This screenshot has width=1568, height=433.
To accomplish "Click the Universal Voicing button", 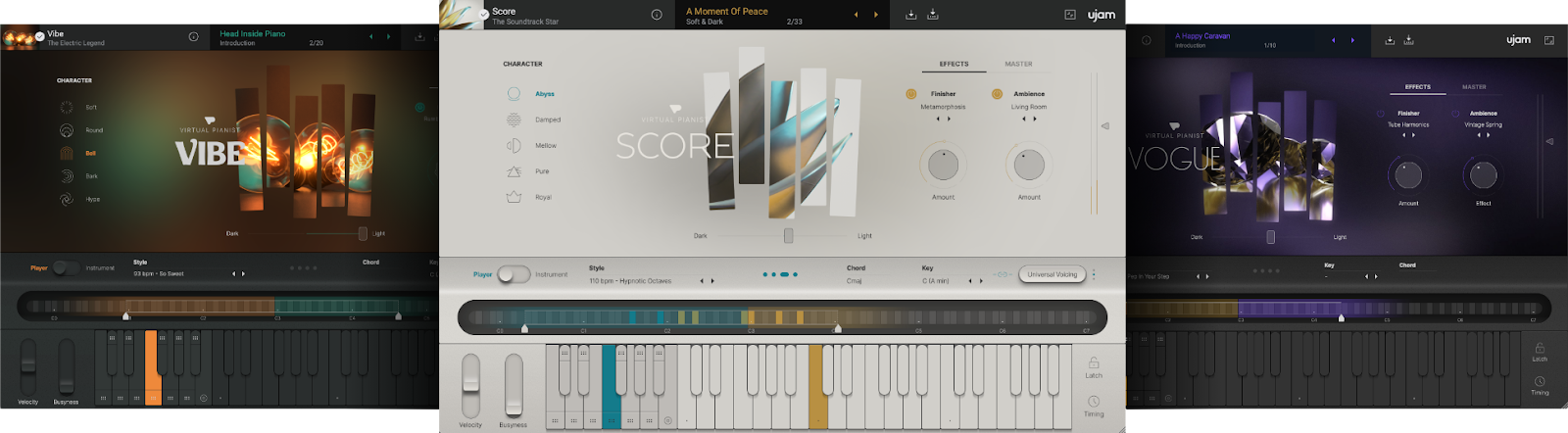I will pyautogui.click(x=1052, y=274).
